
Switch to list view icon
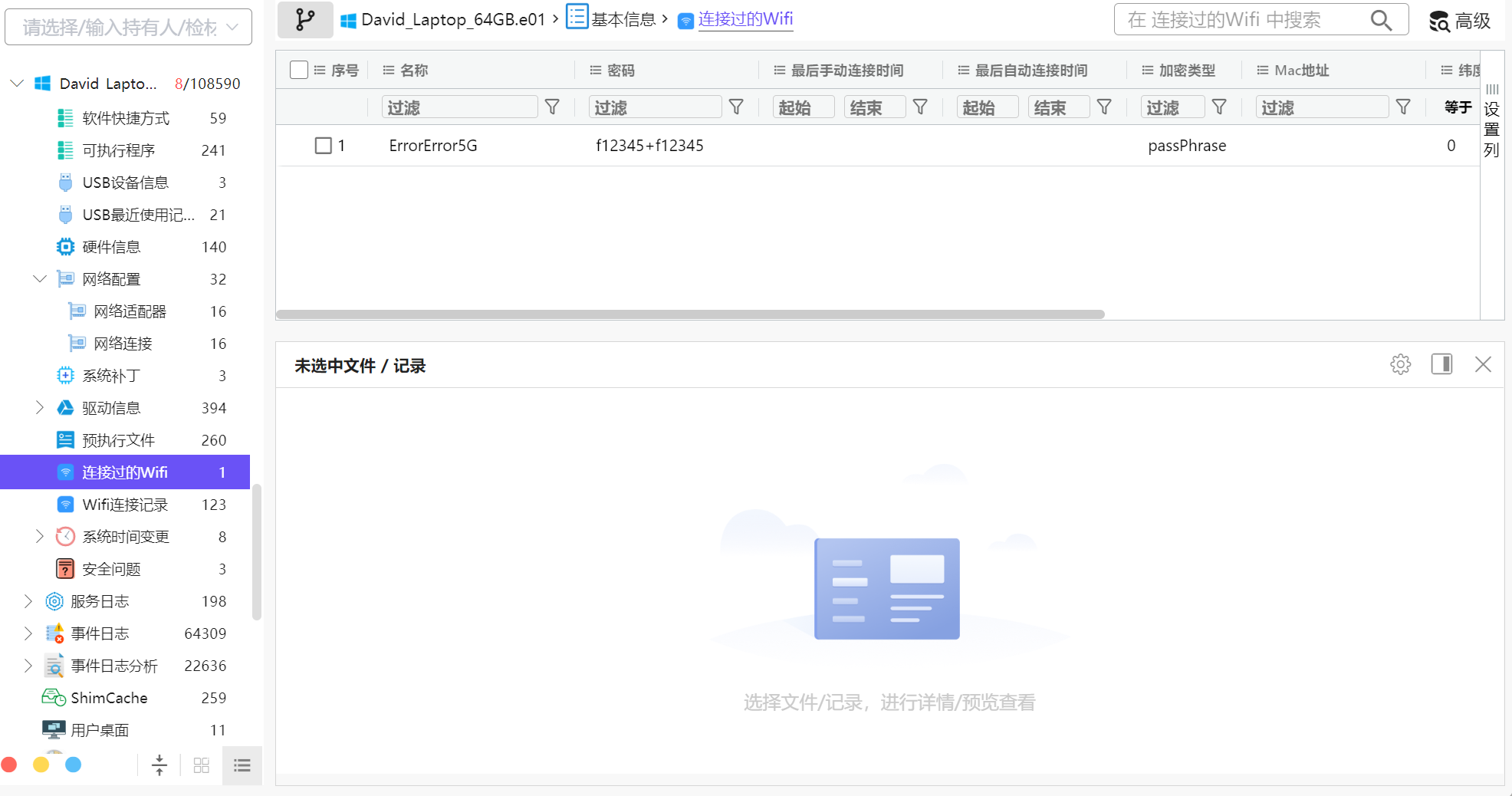tap(242, 765)
